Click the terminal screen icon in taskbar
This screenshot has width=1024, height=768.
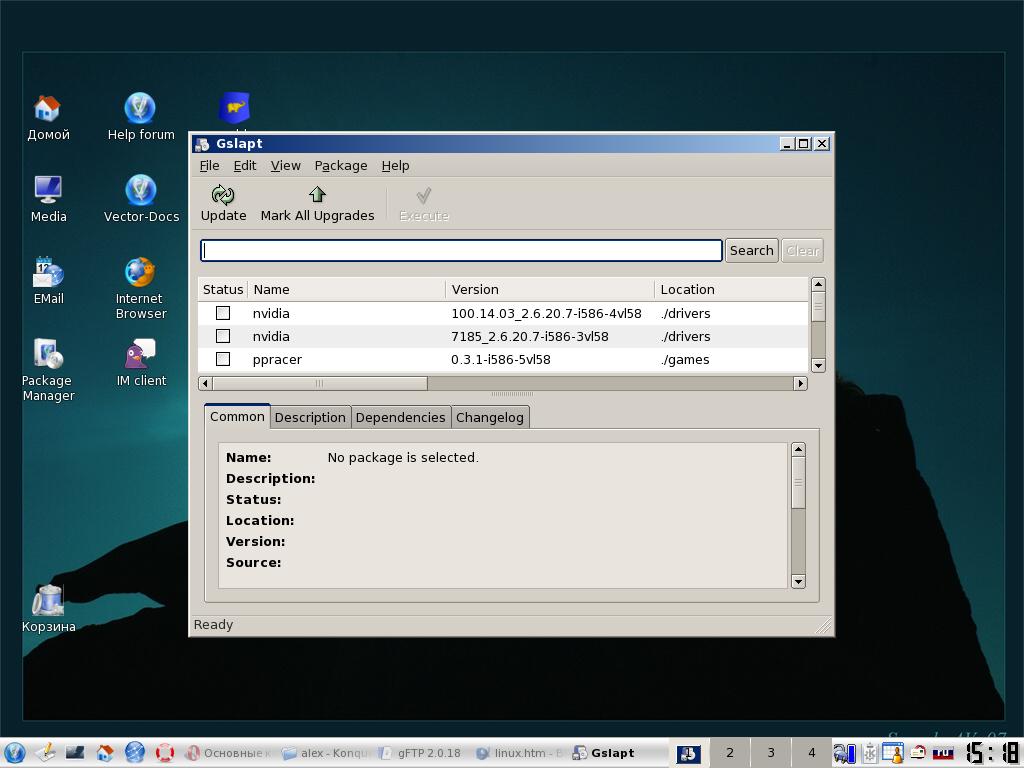[x=75, y=752]
